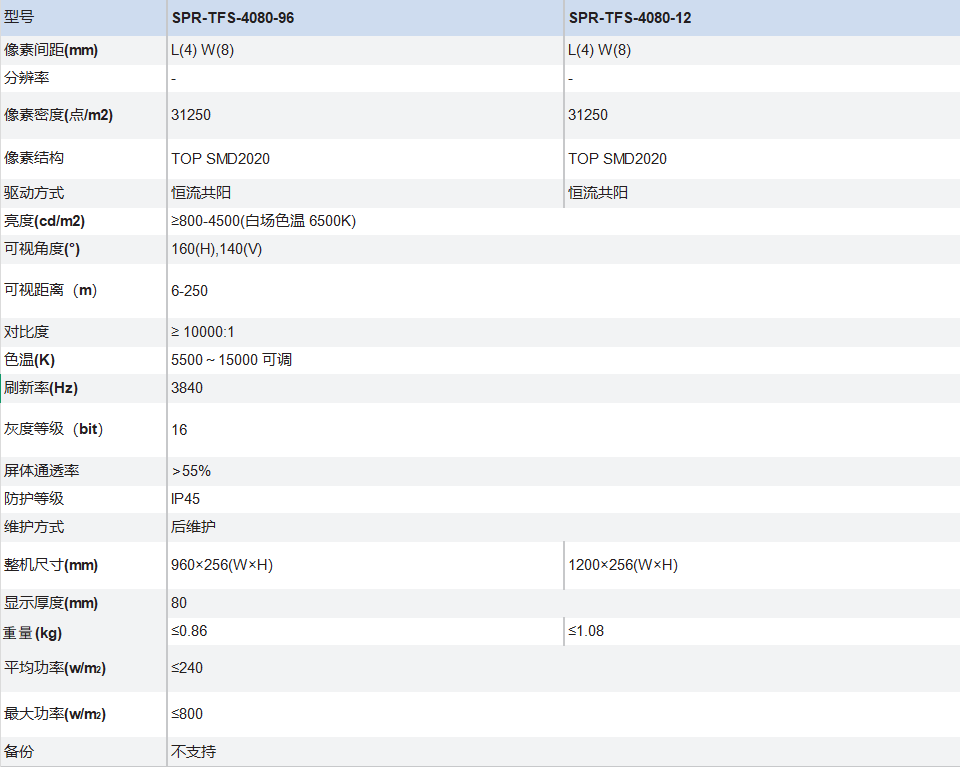Select the 刷新率(Hz) label

point(40,388)
